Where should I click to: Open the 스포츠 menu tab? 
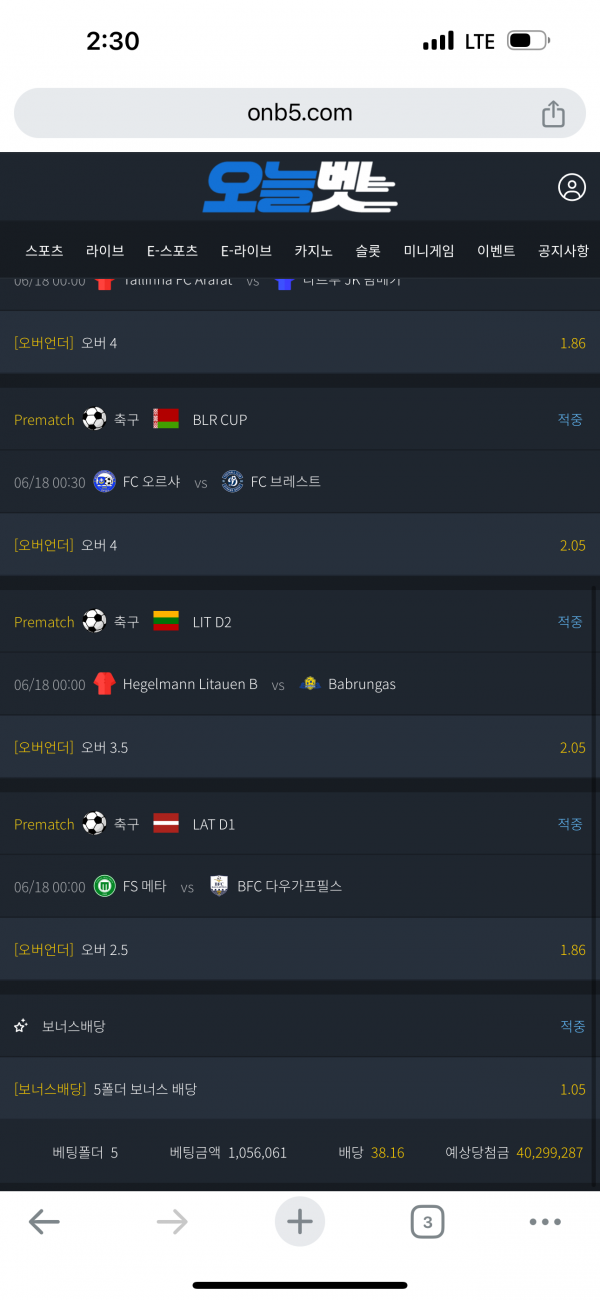tap(44, 251)
